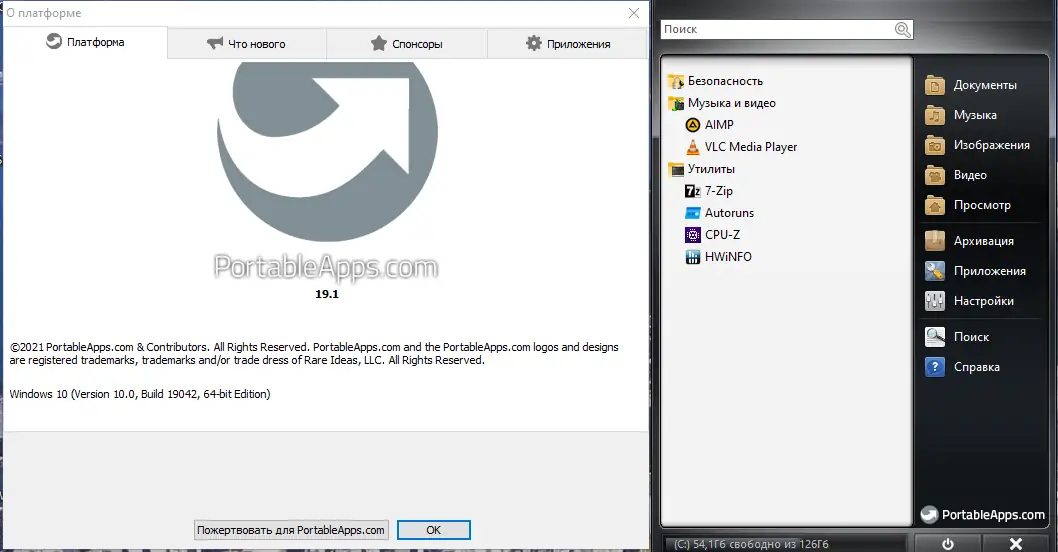1058x552 pixels.
Task: Open the Изображения folder icon
Action: [935, 145]
